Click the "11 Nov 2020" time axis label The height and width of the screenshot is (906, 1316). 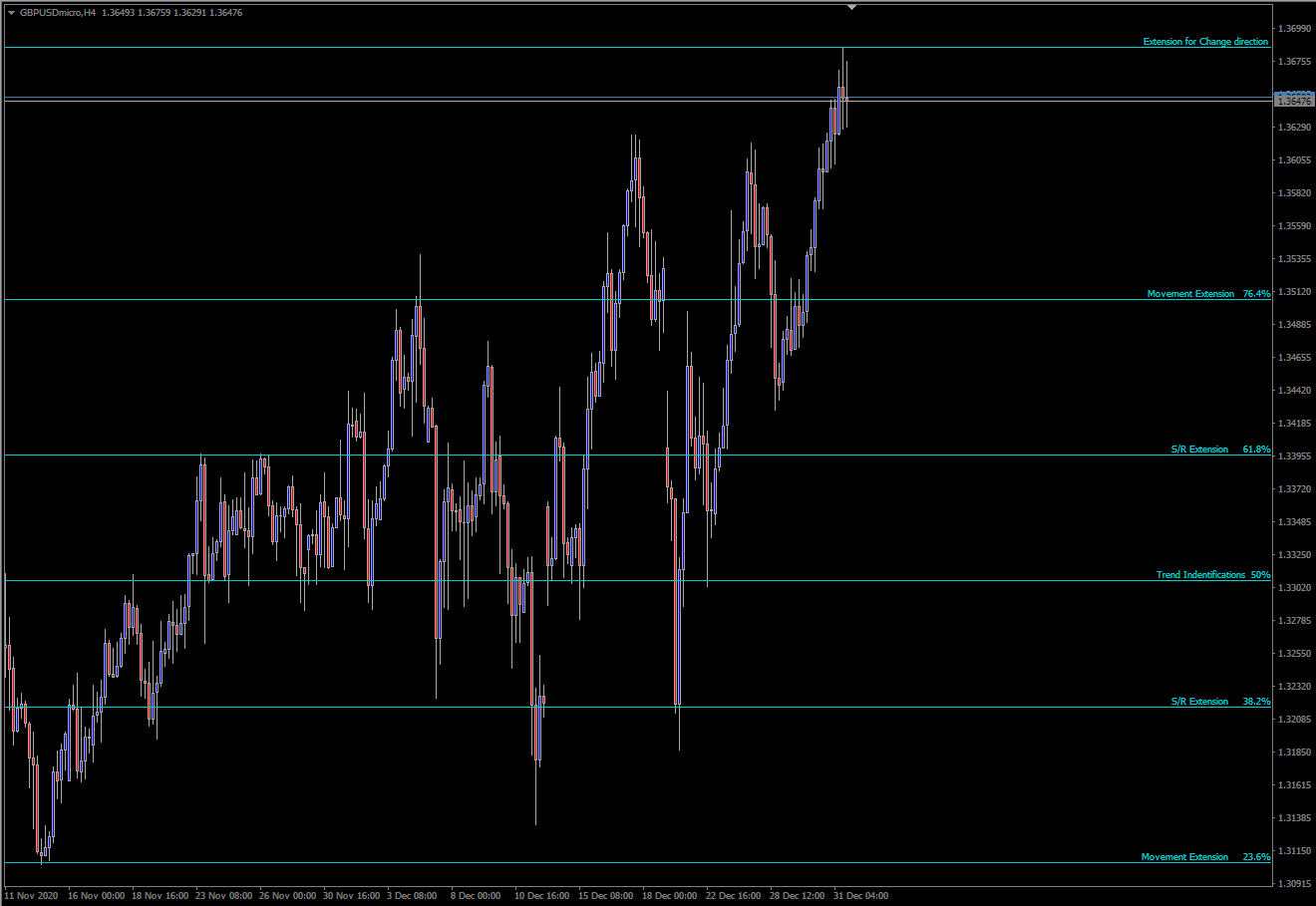[x=31, y=896]
